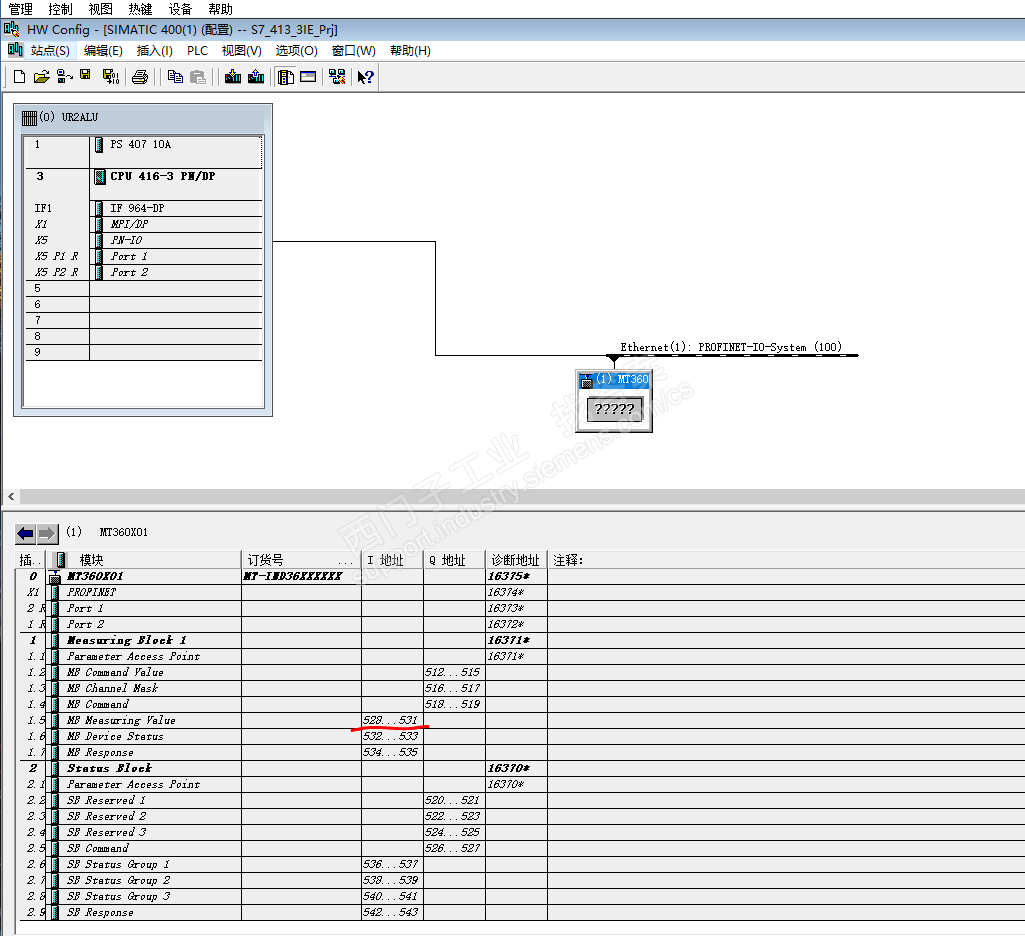
Task: Select the MPI/DP interface row
Action: point(143,224)
